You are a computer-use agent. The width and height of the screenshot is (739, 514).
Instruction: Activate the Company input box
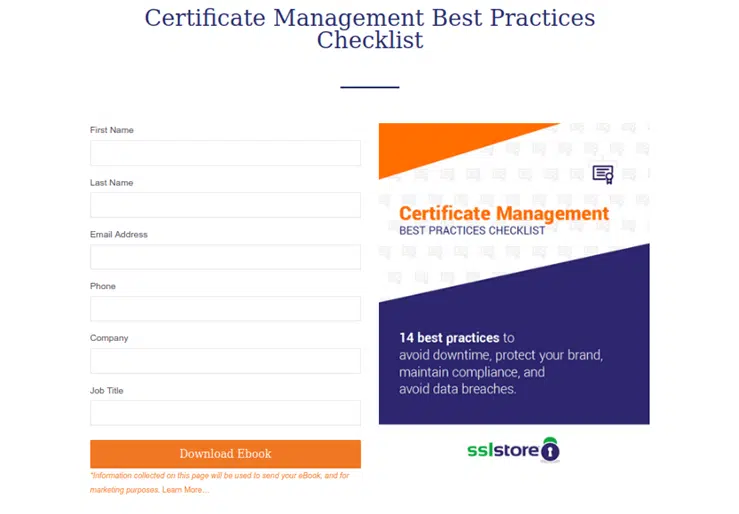coord(225,361)
